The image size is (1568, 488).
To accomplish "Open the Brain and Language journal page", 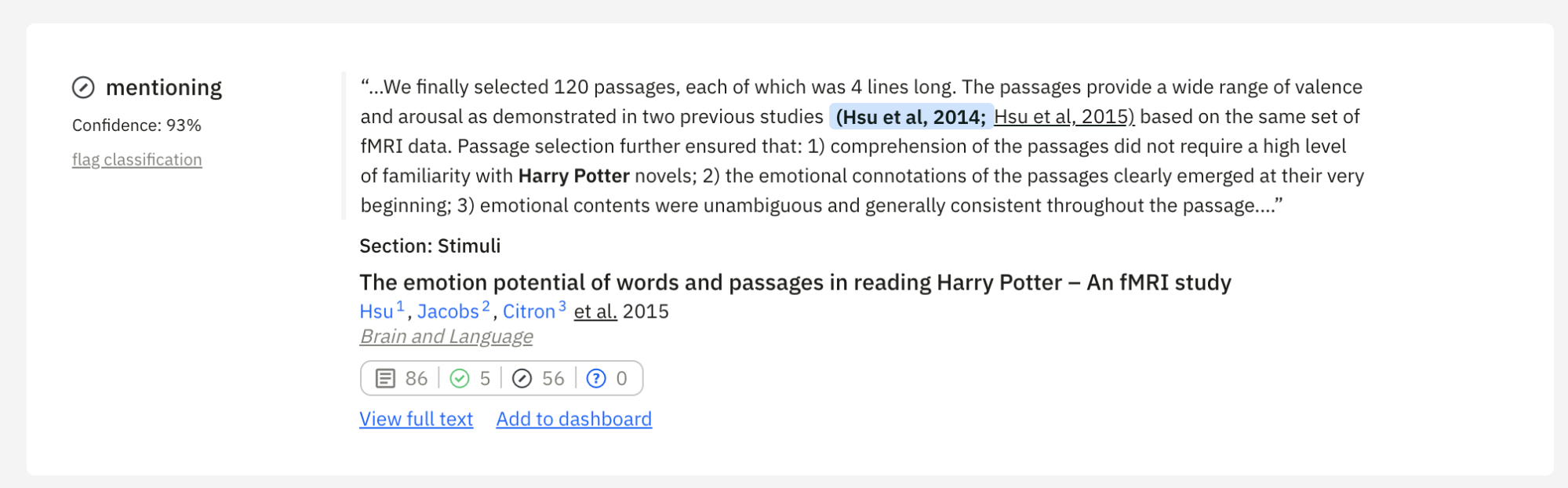I will [446, 336].
